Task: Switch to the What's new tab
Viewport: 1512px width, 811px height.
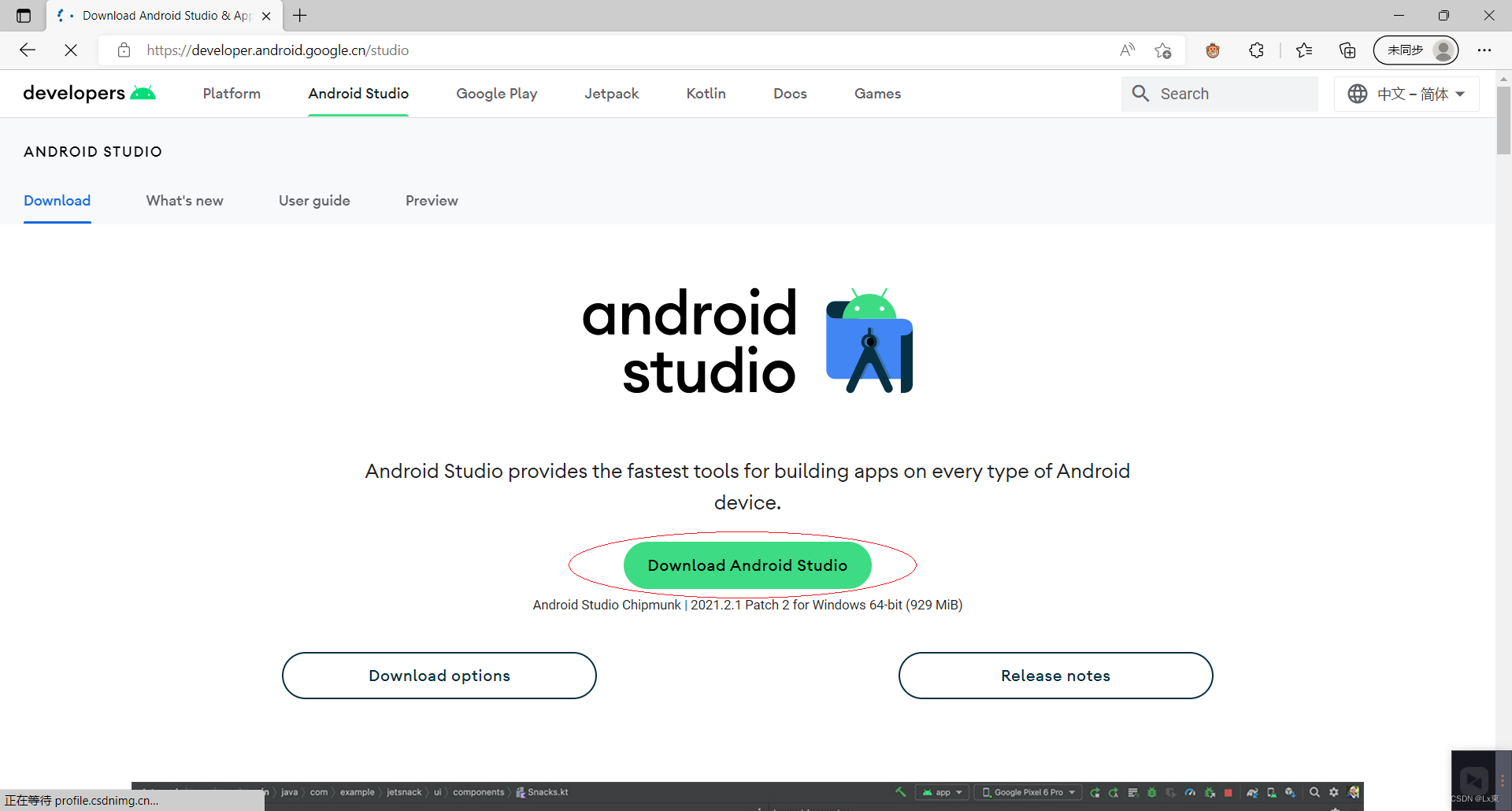Action: 184,201
